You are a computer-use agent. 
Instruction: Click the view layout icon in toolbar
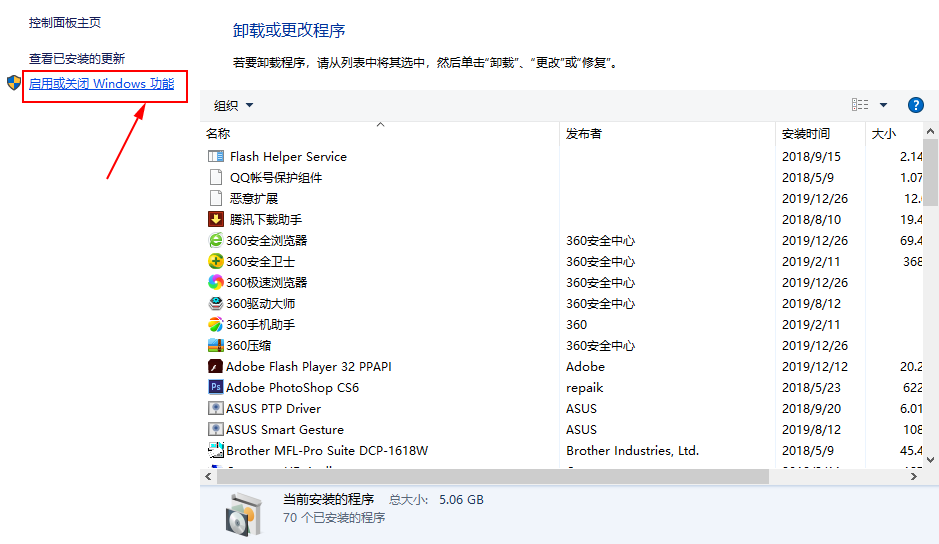[860, 105]
